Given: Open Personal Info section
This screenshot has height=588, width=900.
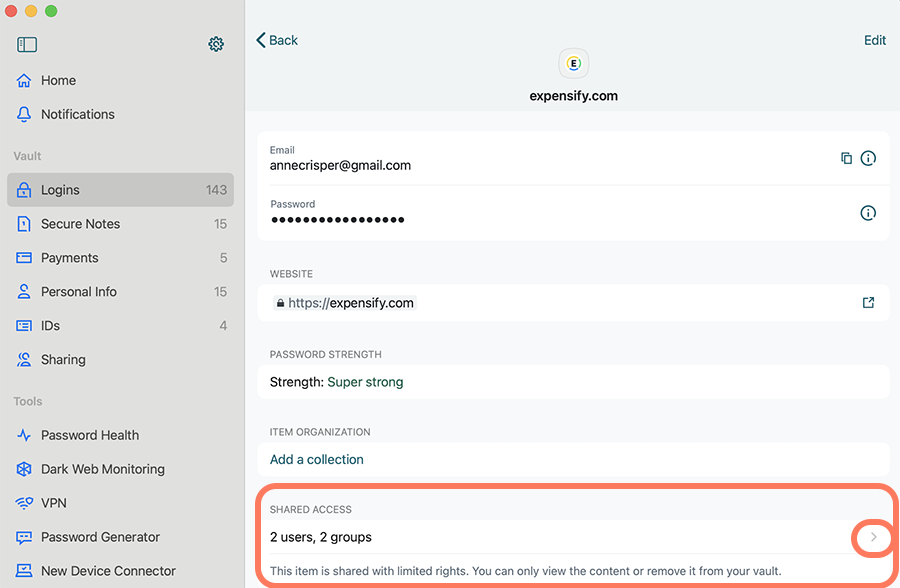Looking at the screenshot, I should pos(121,292).
